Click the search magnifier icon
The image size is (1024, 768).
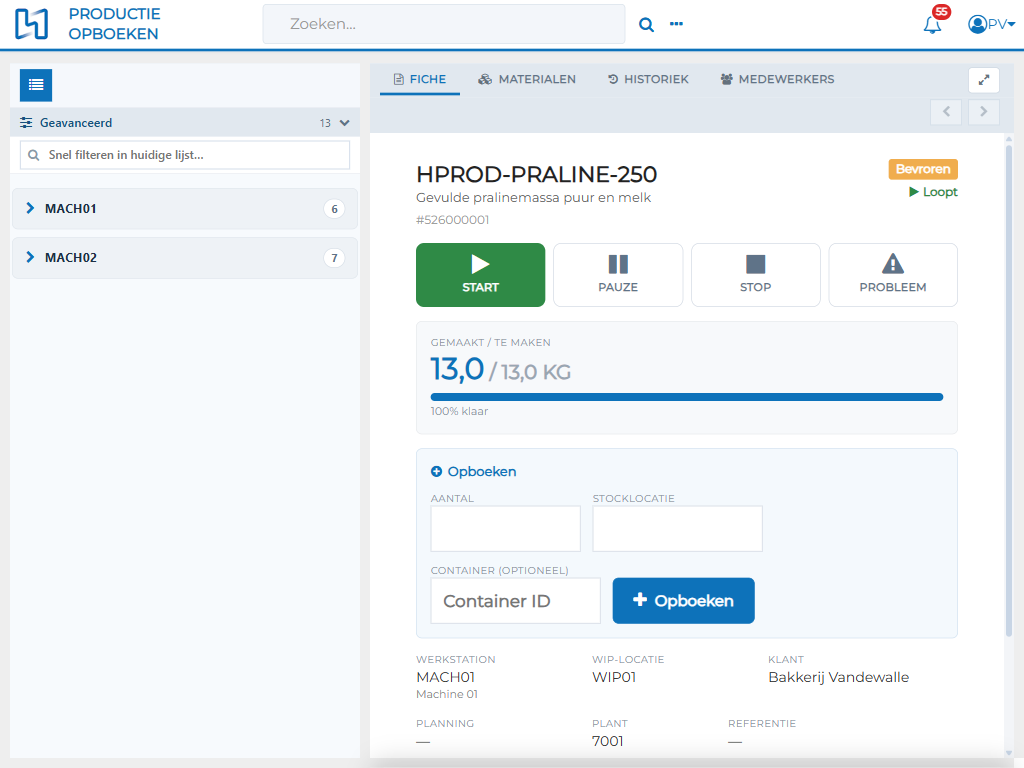[646, 25]
